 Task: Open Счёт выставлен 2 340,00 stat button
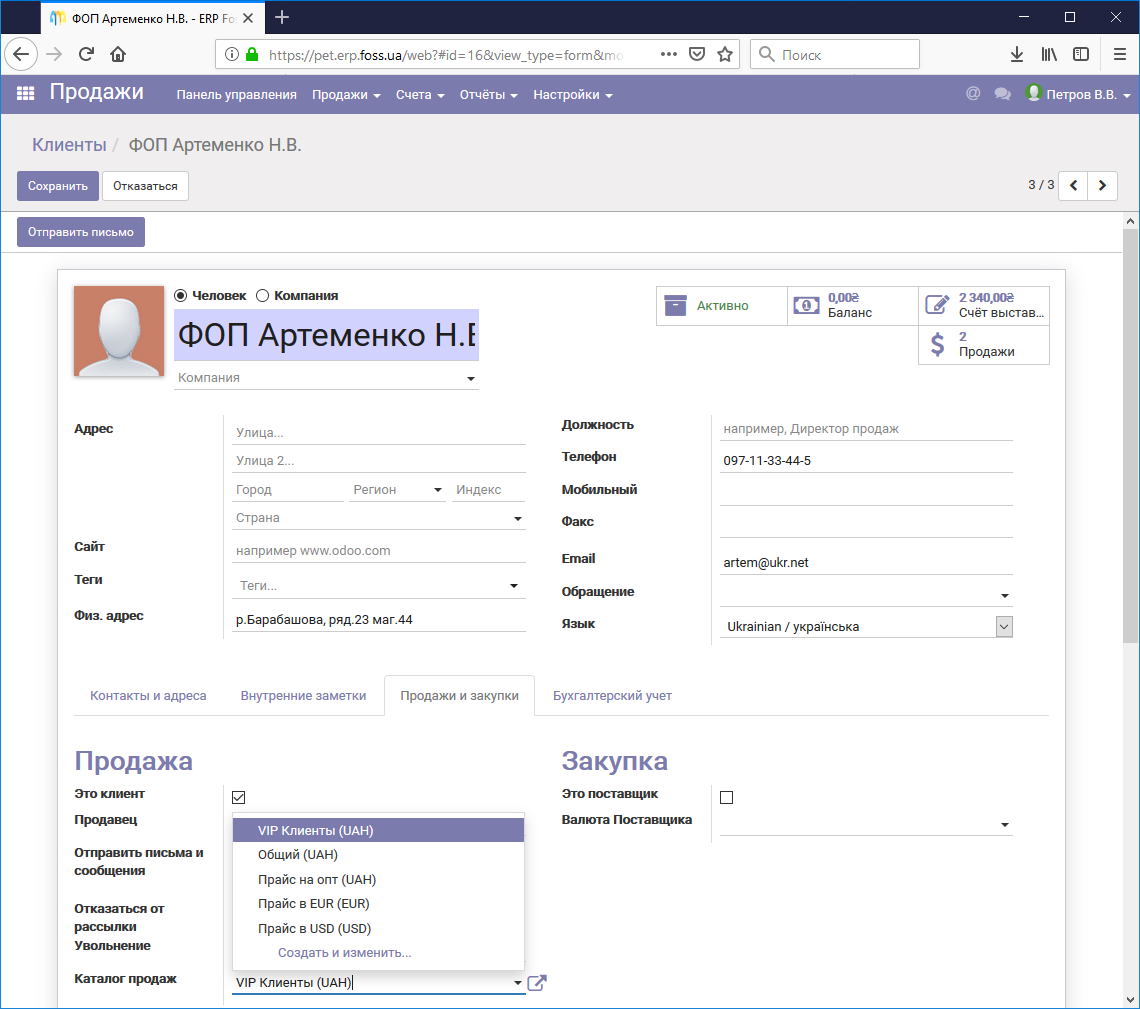(x=984, y=306)
